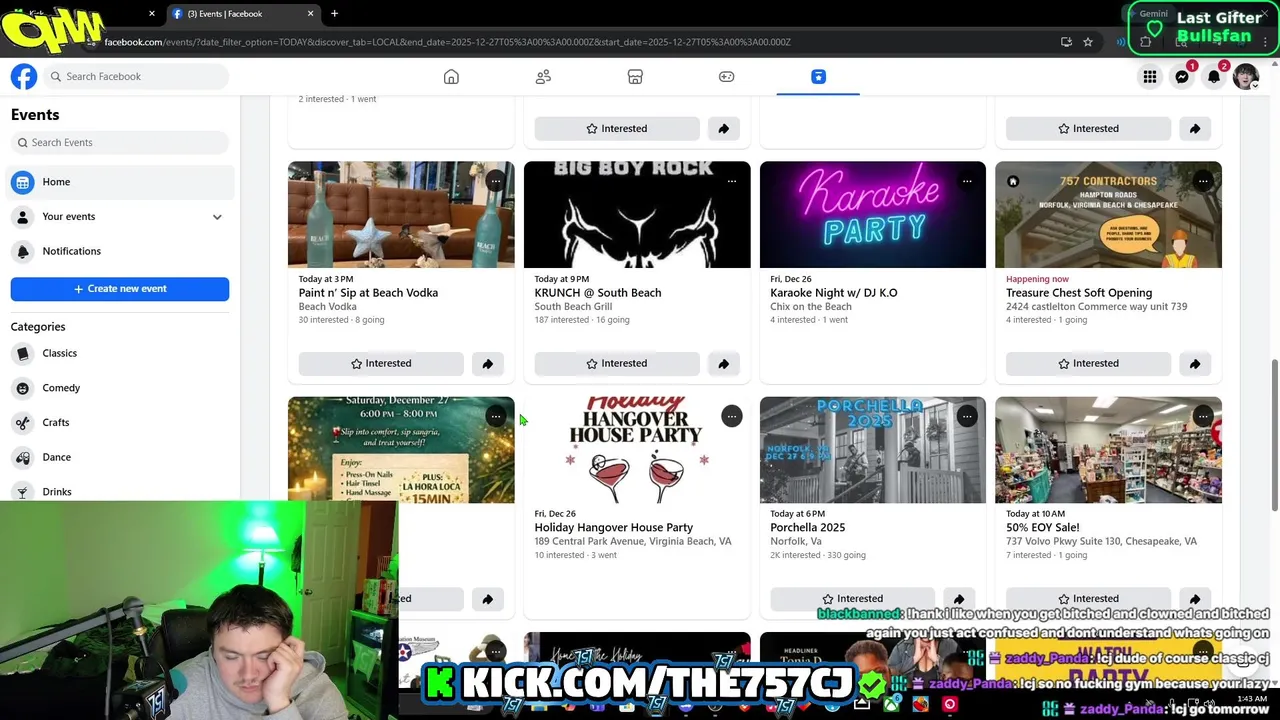Click the browser address bar URL
The width and height of the screenshot is (1280, 720).
coord(447,42)
